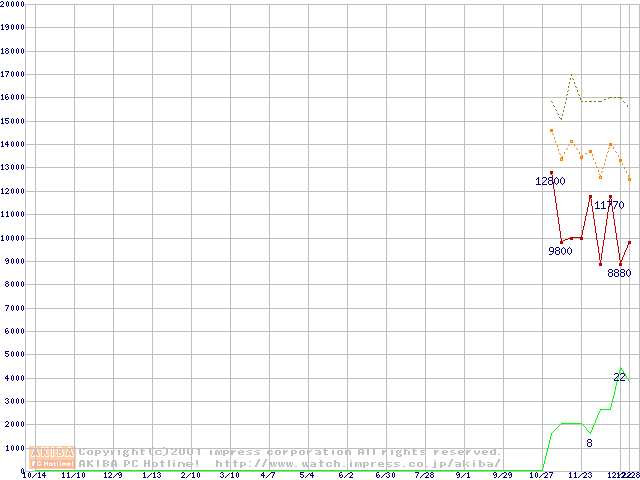Image resolution: width=640 pixels, height=480 pixels.
Task: Click the 10/14 date on the x-axis
Action: point(34,476)
